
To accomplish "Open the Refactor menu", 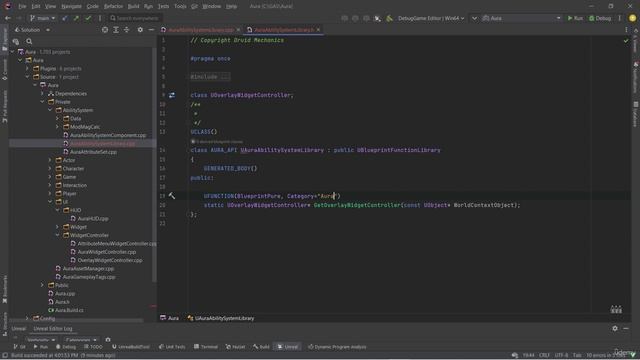I will coord(113,6).
